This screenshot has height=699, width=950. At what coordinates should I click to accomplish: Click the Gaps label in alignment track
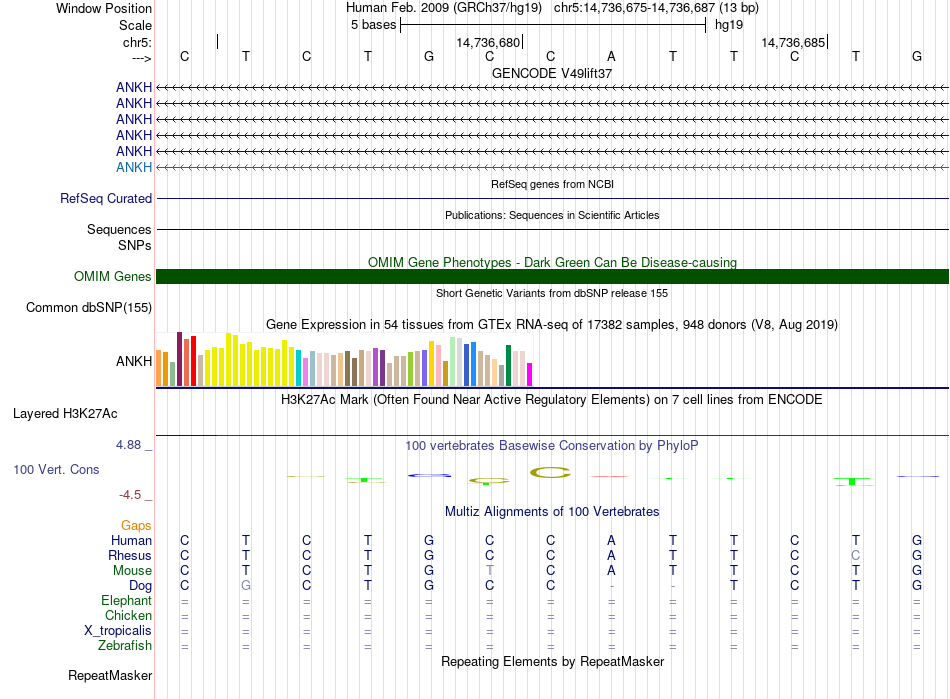(x=136, y=525)
